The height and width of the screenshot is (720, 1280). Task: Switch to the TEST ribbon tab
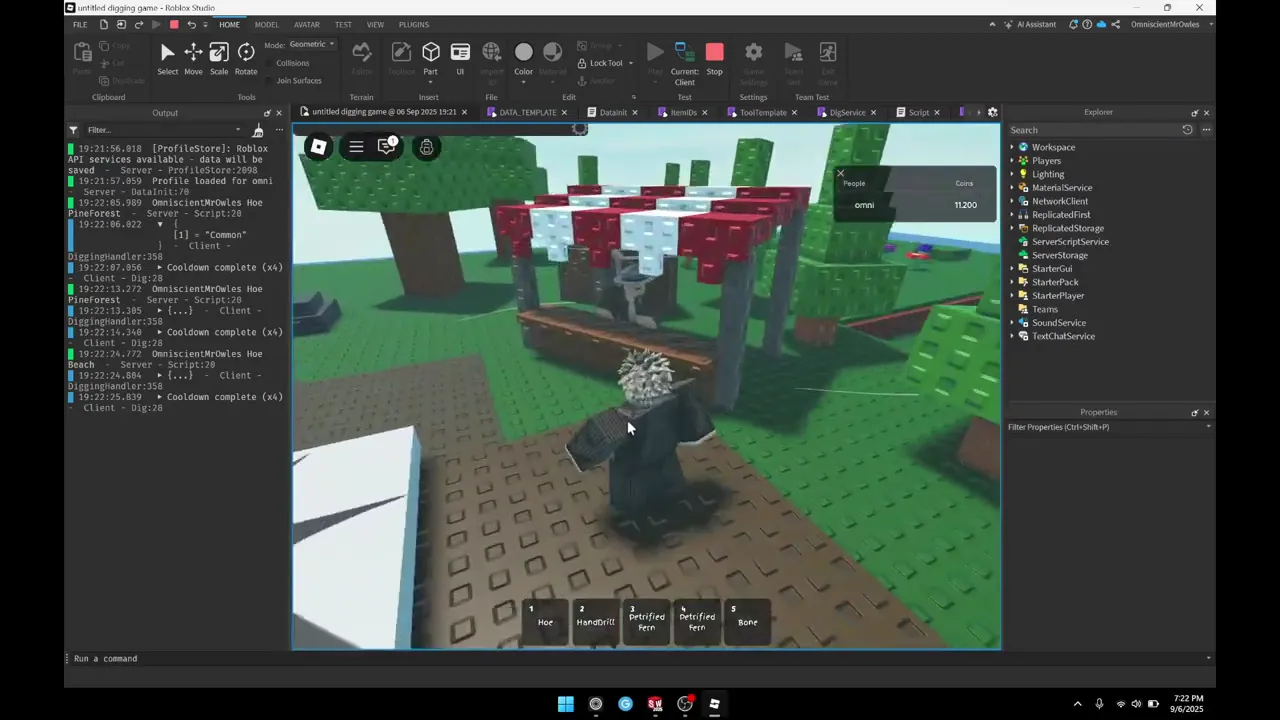(x=343, y=24)
